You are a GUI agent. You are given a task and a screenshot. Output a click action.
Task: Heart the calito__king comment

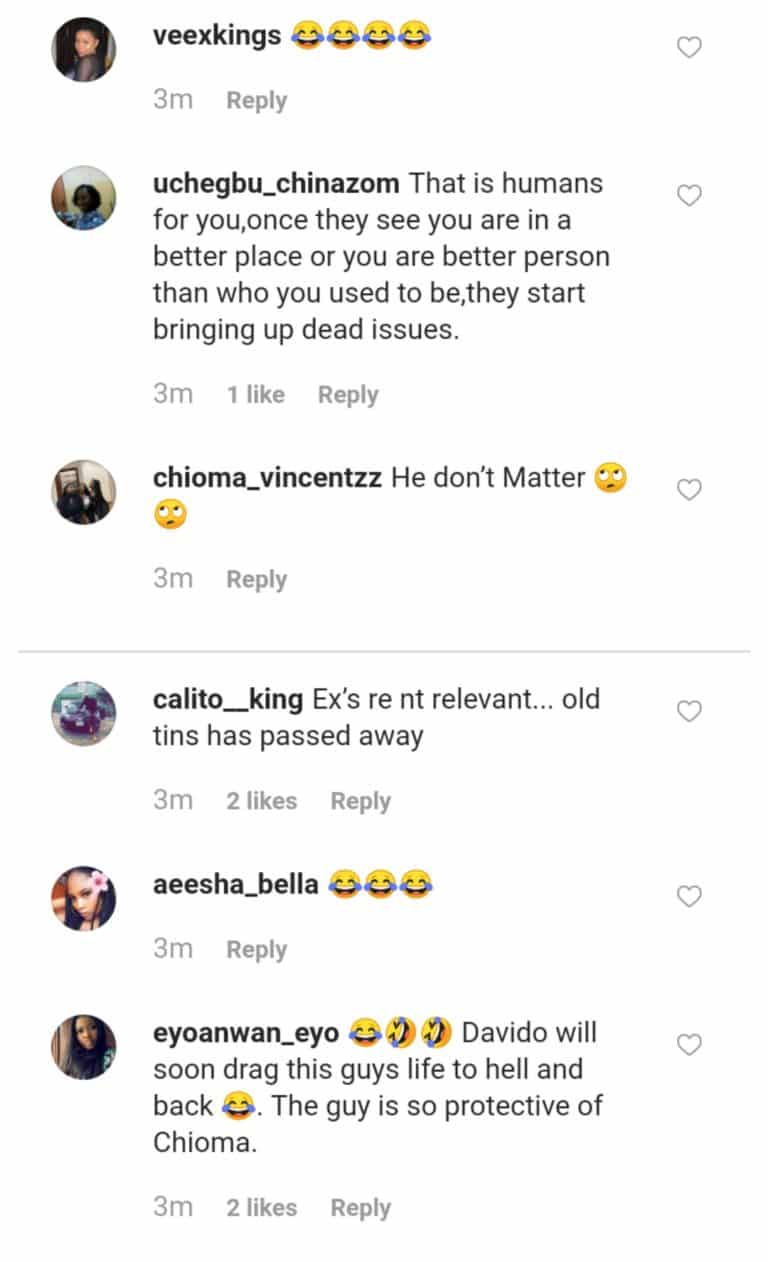tap(690, 711)
